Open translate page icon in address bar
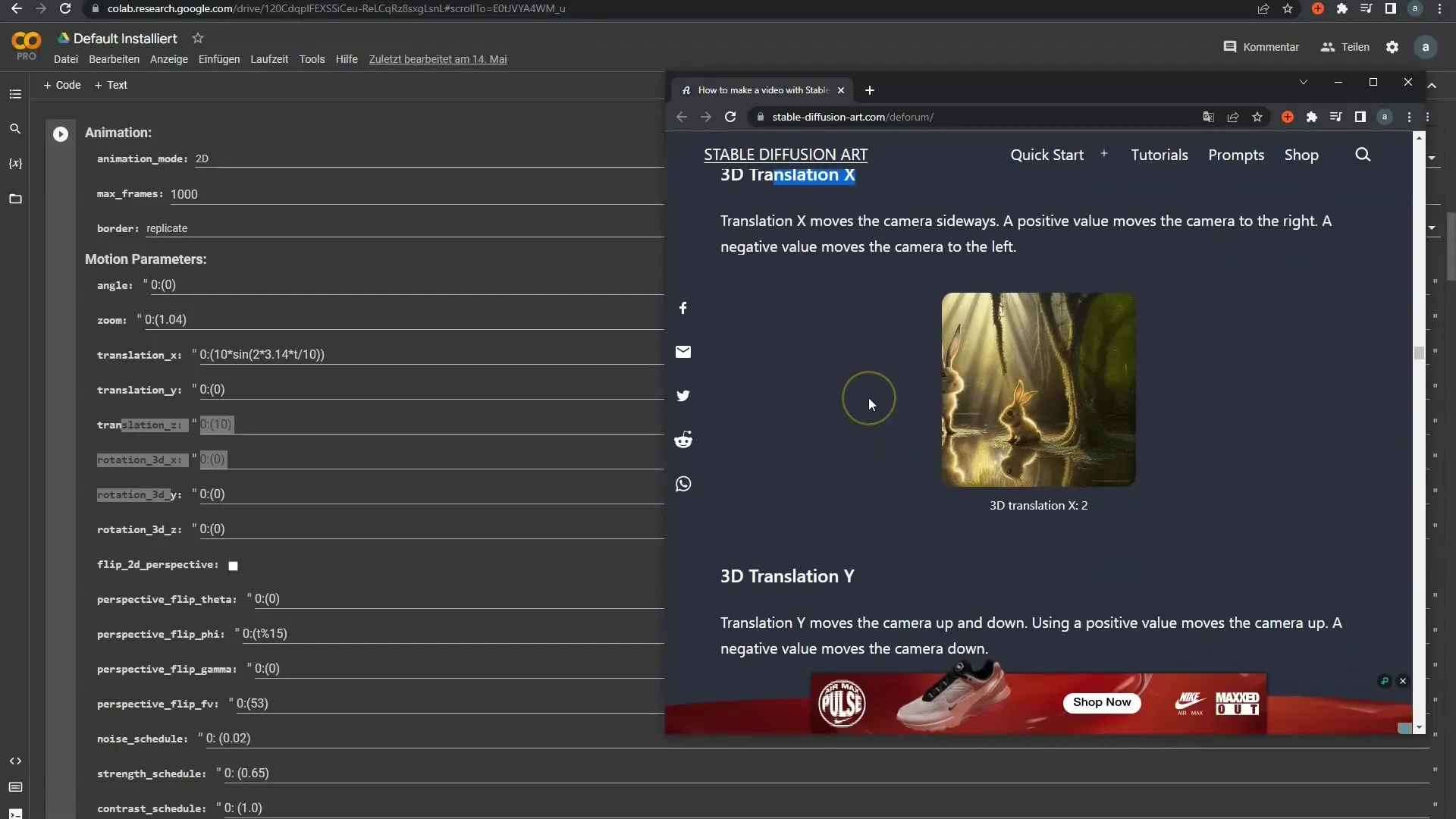 click(x=1209, y=117)
